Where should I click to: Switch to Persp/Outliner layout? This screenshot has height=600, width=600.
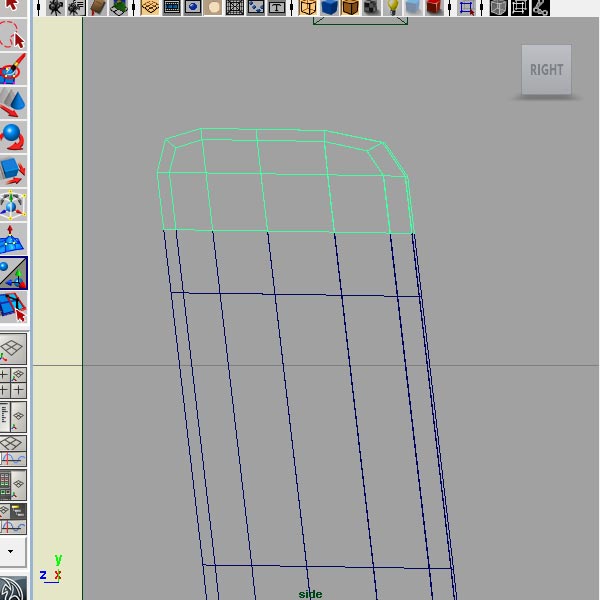point(13,417)
